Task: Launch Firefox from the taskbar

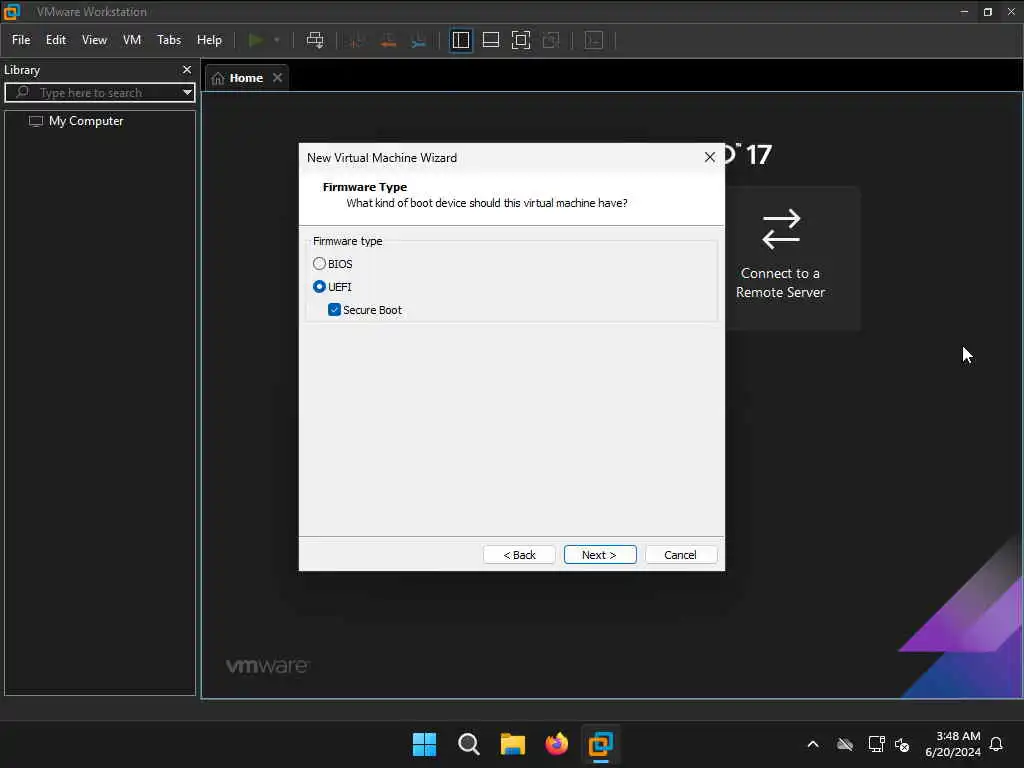Action: [556, 744]
